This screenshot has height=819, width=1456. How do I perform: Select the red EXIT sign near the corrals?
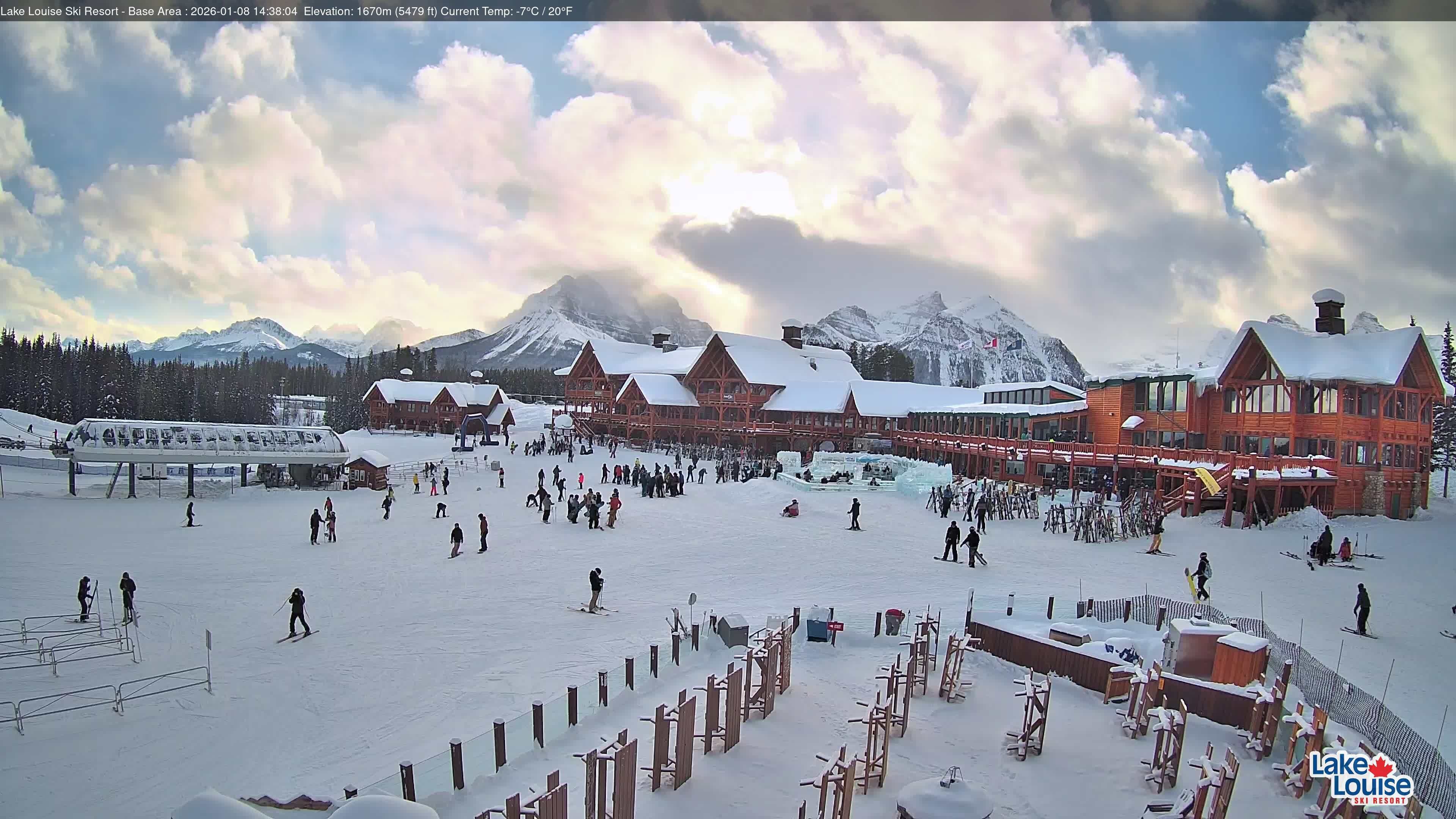836,626
